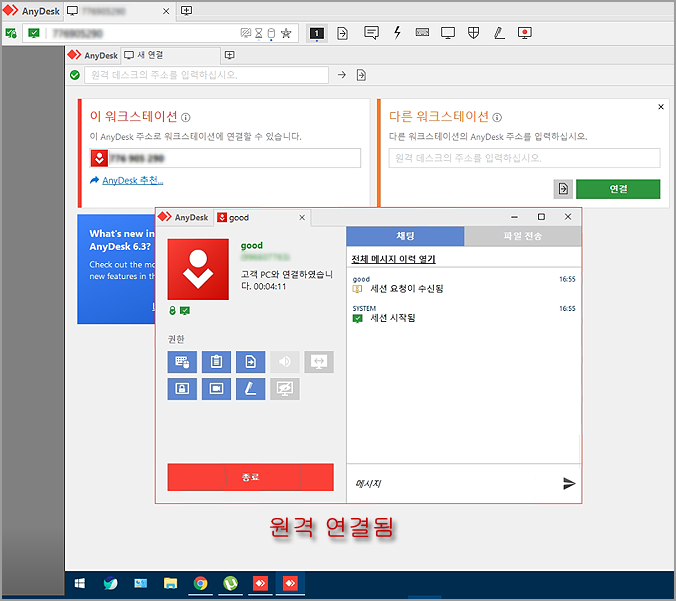Image resolution: width=676 pixels, height=601 pixels.
Task: Select the blurred ID session tab at top
Action: point(119,11)
